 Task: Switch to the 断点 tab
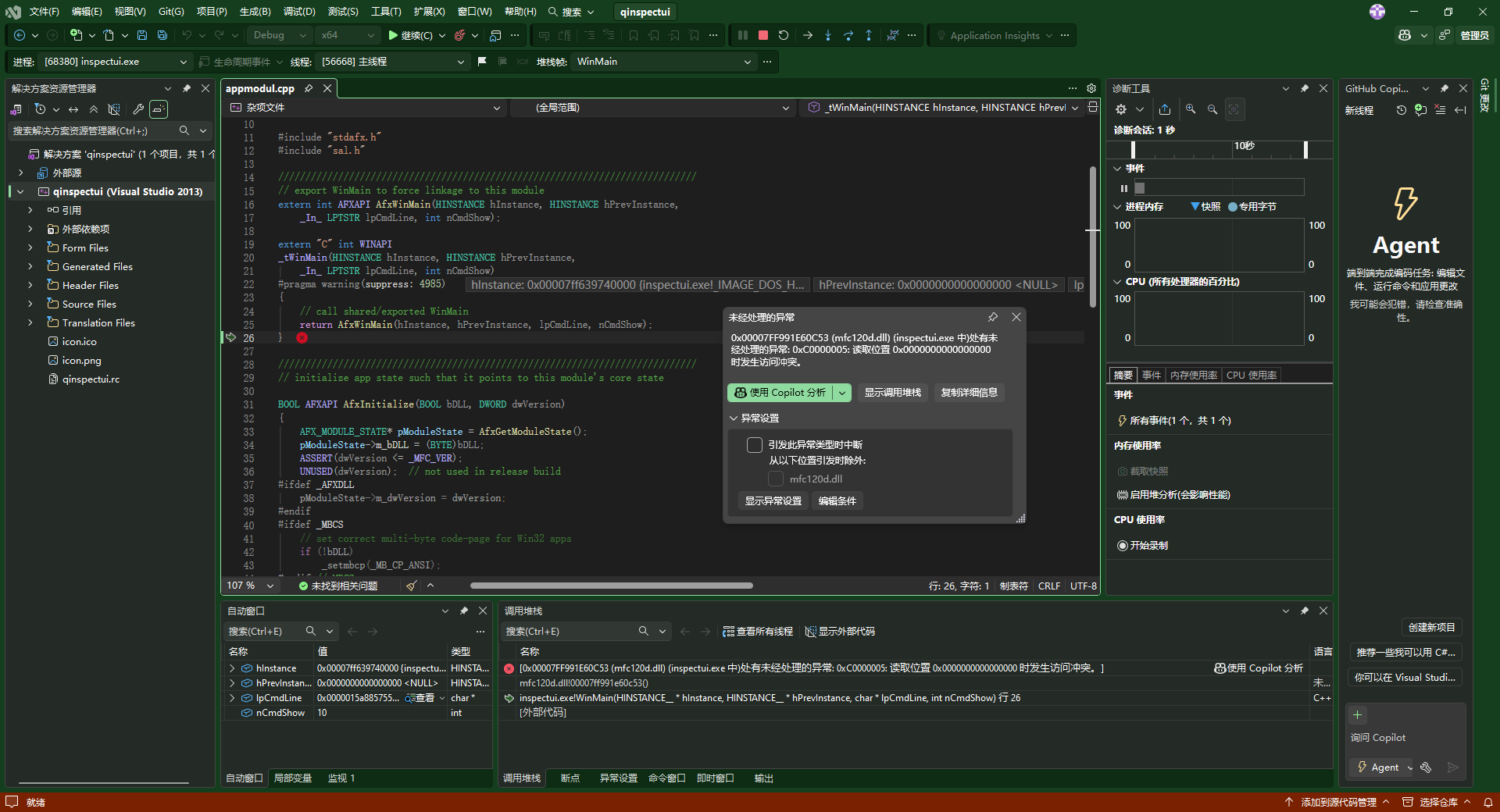[x=570, y=778]
